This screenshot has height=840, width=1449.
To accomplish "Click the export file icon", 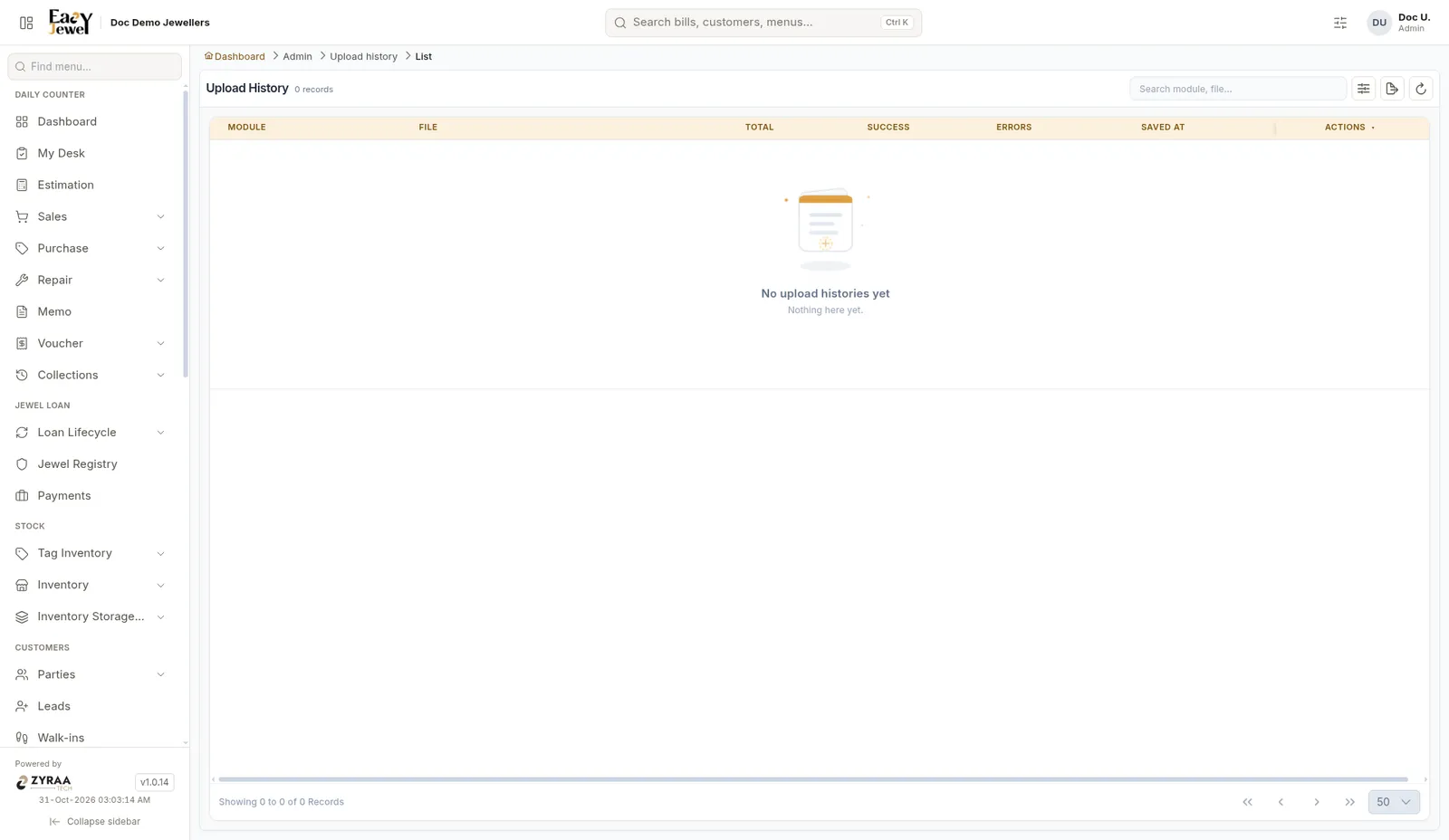I will pyautogui.click(x=1392, y=89).
